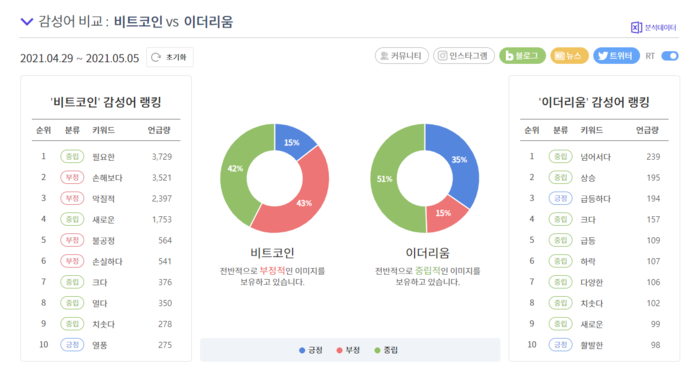This screenshot has height=376, width=700.
Task: Click the 긍정 blue legend dot
Action: pos(302,351)
